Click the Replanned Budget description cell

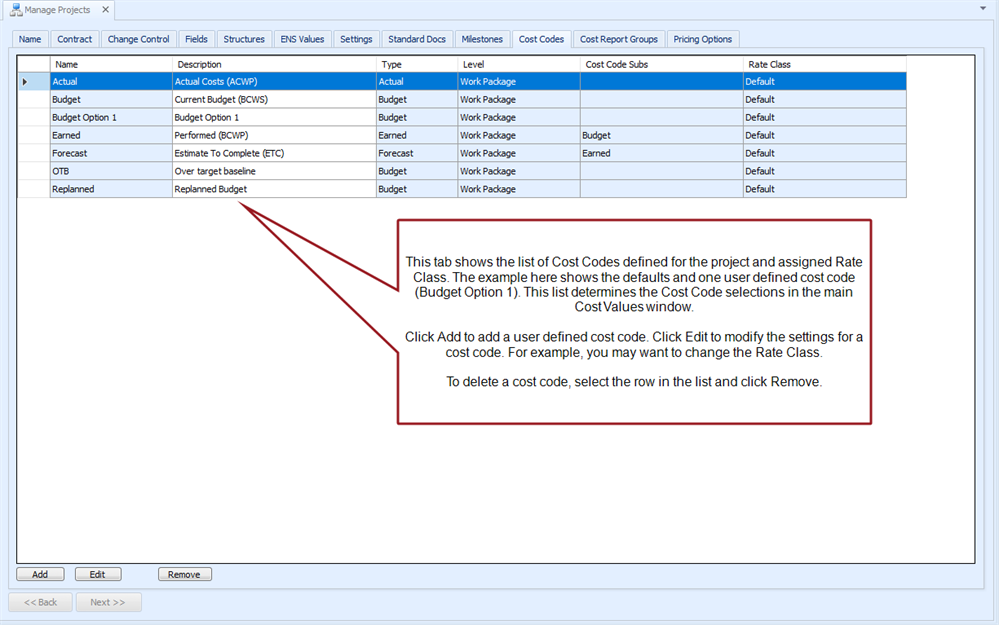[273, 189]
